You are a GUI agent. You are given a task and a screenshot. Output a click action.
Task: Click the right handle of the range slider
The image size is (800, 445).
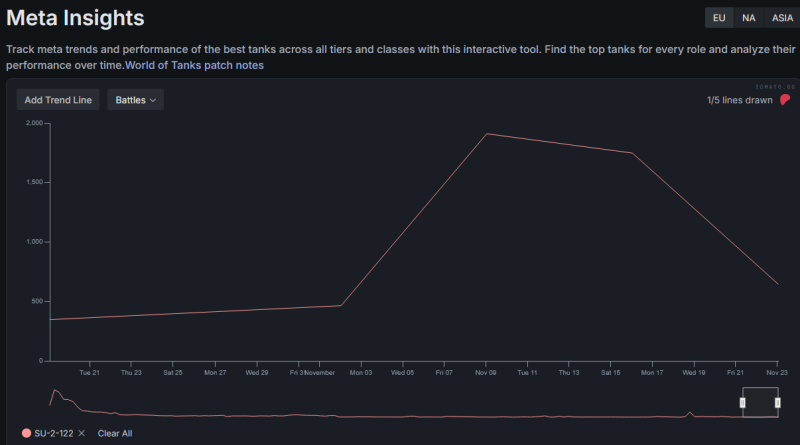[x=777, y=402]
